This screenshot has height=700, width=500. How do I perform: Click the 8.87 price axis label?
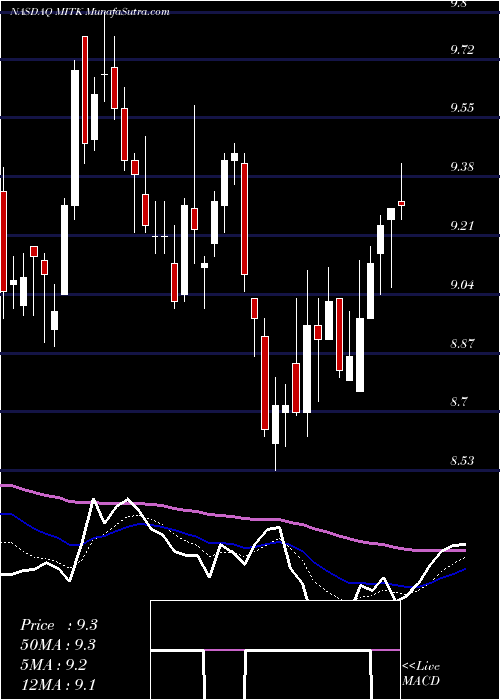462,343
